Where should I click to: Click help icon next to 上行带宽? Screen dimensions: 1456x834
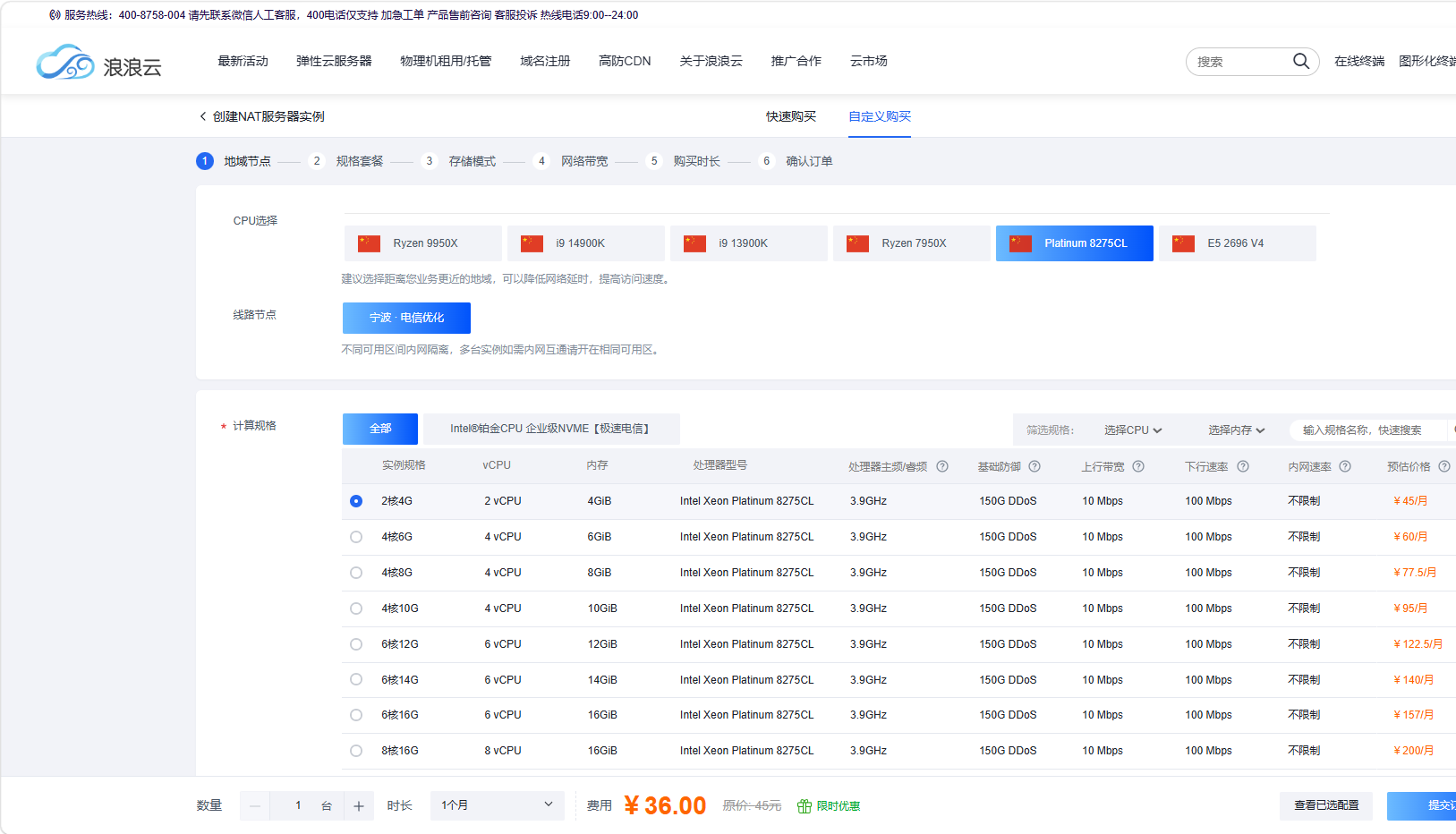tap(1138, 466)
